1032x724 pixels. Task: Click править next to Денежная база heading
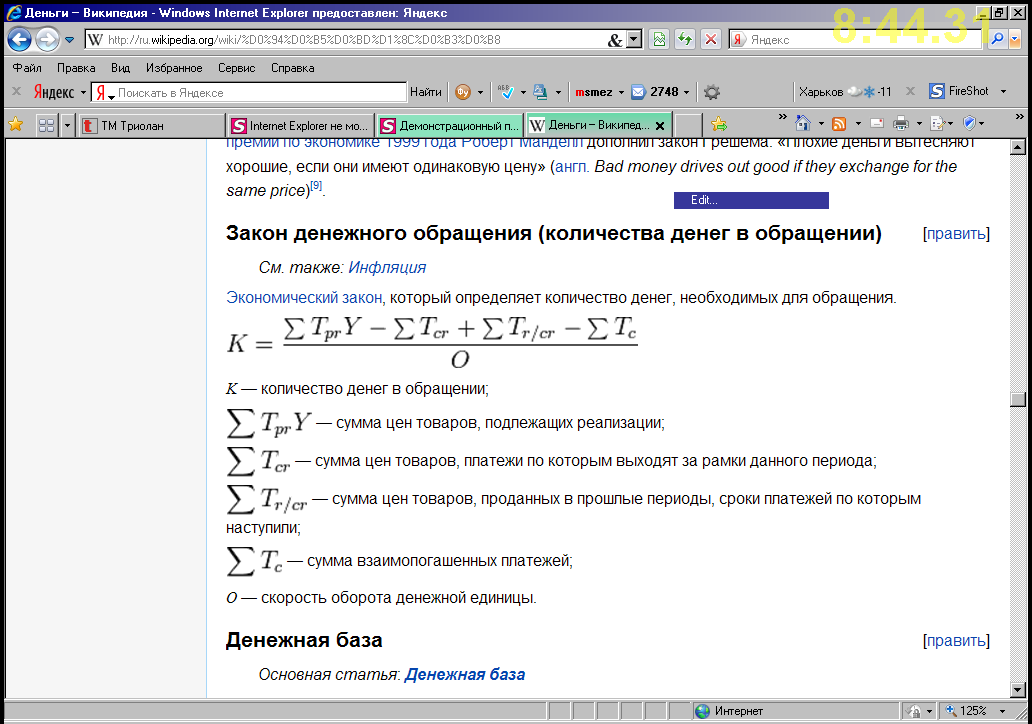pyautogui.click(x=957, y=641)
